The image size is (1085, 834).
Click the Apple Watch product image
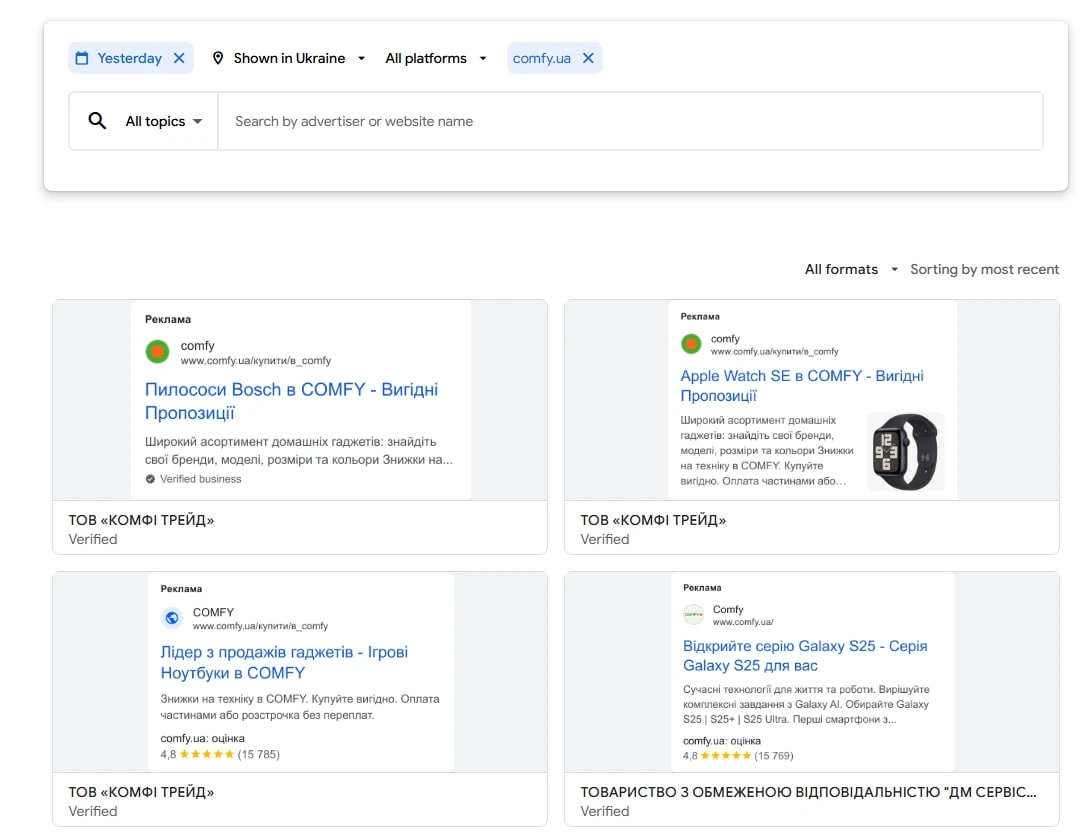pyautogui.click(x=905, y=451)
